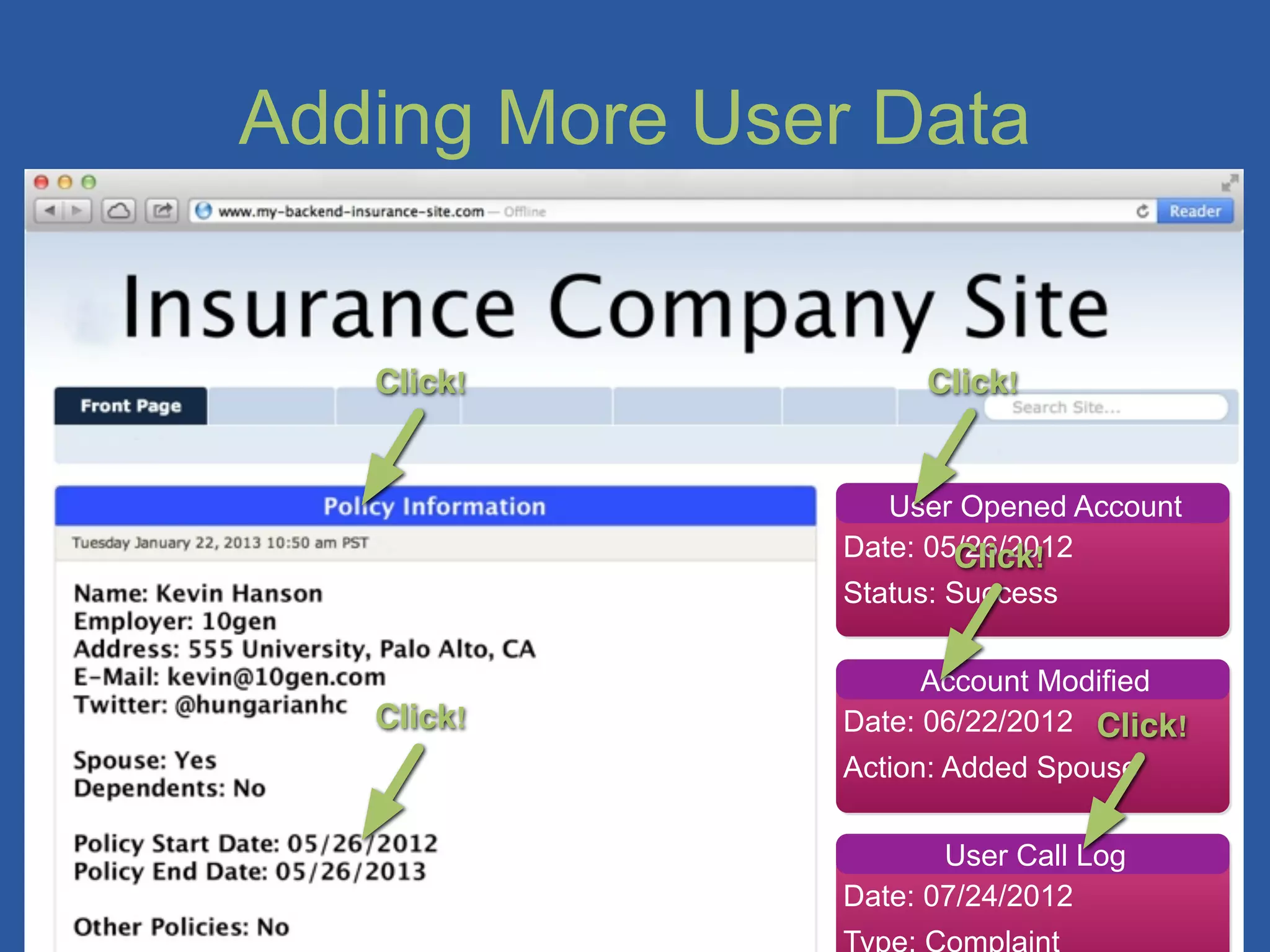Click "Date: 06/22/2012" in Account Modified

(958, 721)
